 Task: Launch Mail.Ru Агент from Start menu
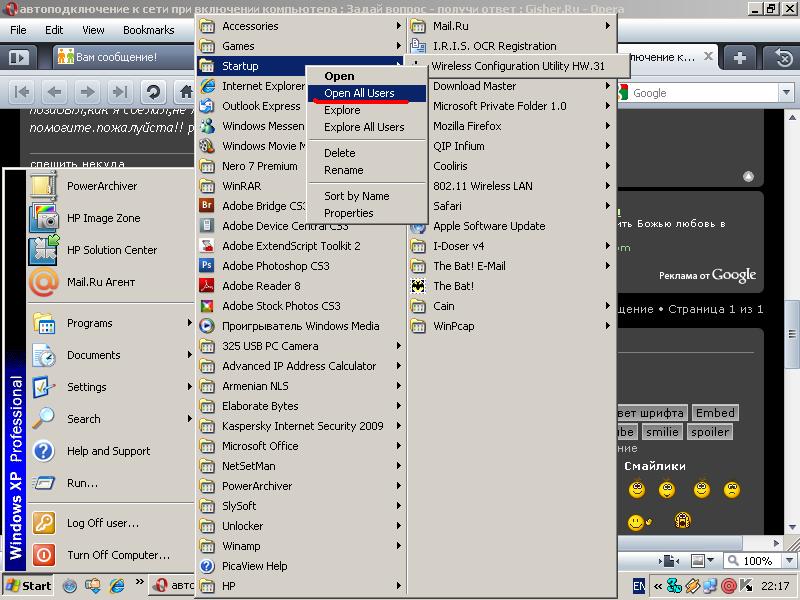click(100, 282)
